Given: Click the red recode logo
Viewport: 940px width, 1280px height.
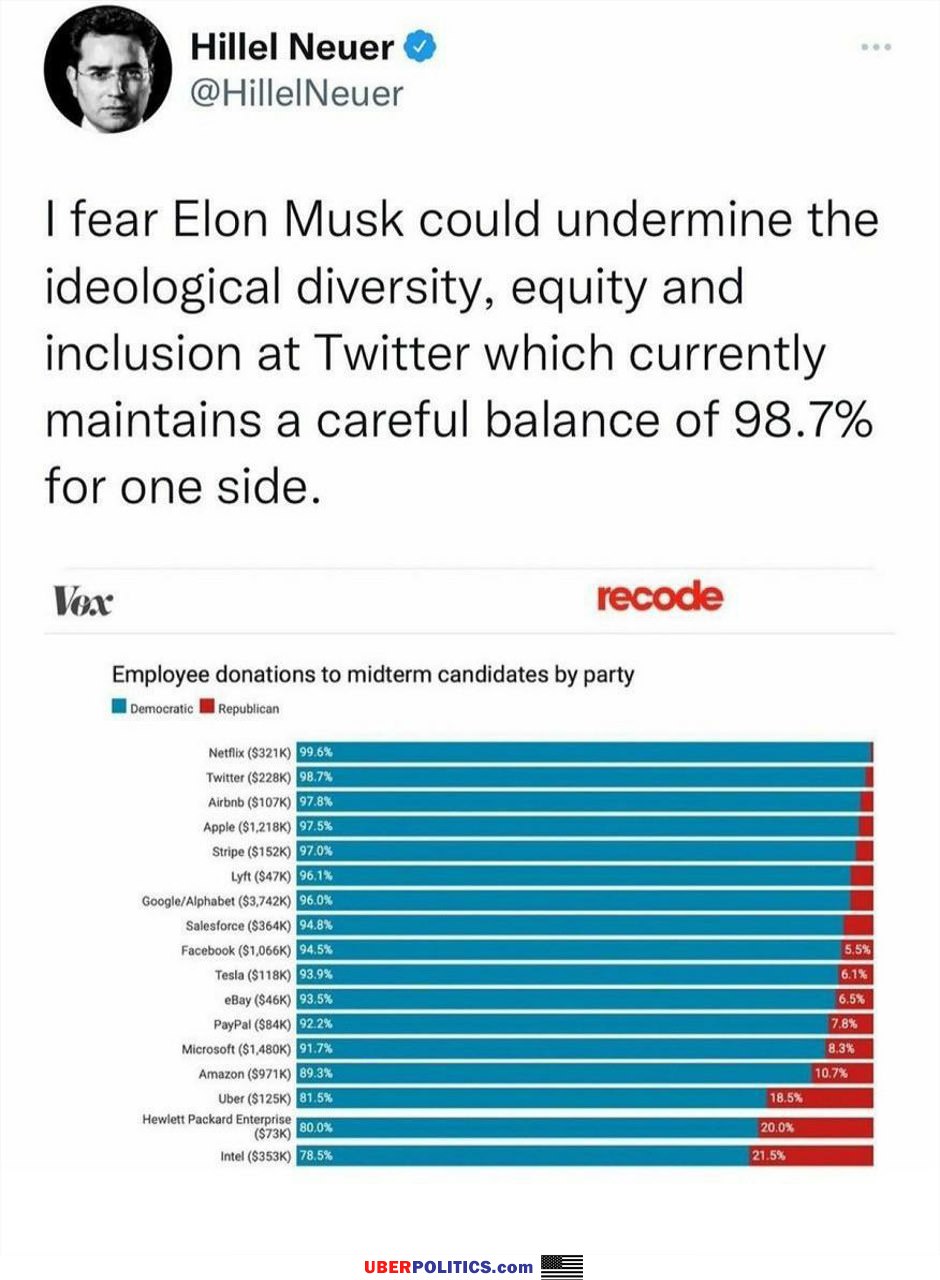Looking at the screenshot, I should (x=659, y=598).
